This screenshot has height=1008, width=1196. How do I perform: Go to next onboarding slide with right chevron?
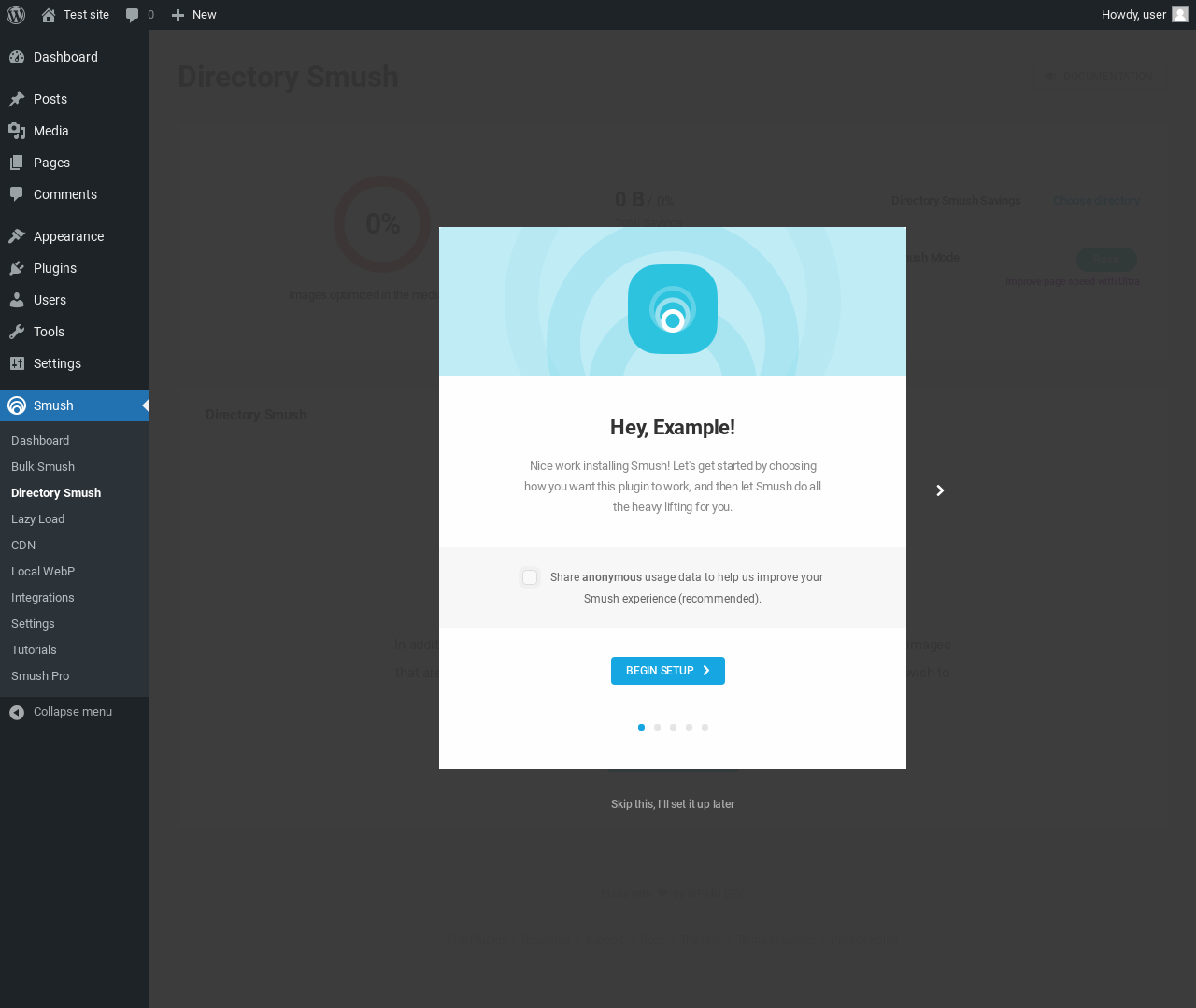[x=940, y=490]
